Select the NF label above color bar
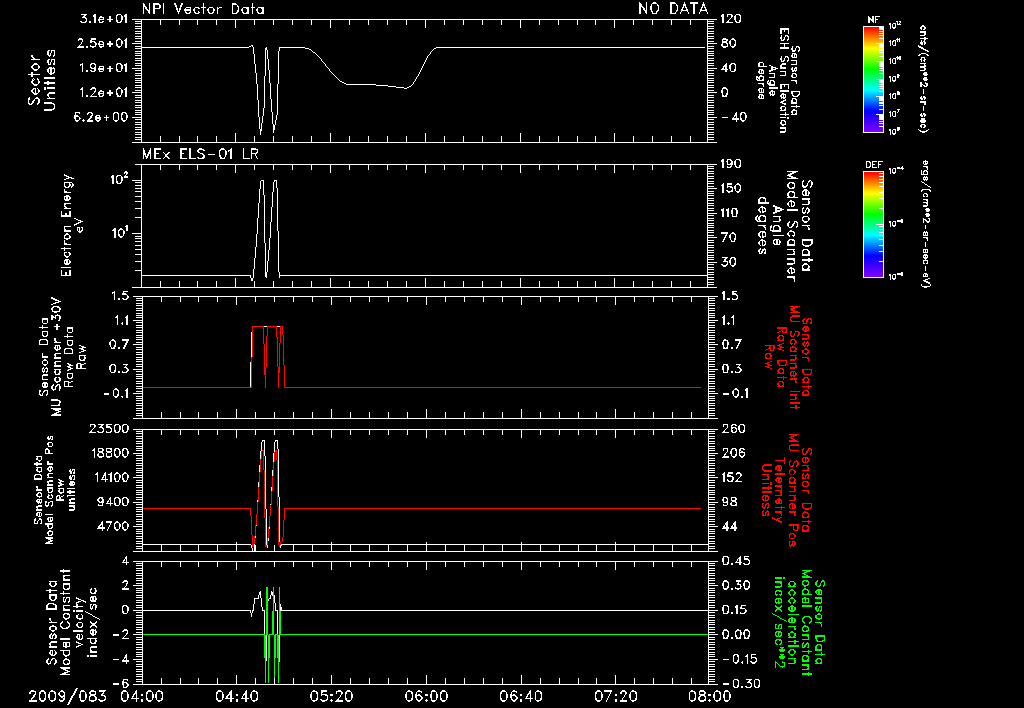The image size is (1024, 708). click(873, 20)
